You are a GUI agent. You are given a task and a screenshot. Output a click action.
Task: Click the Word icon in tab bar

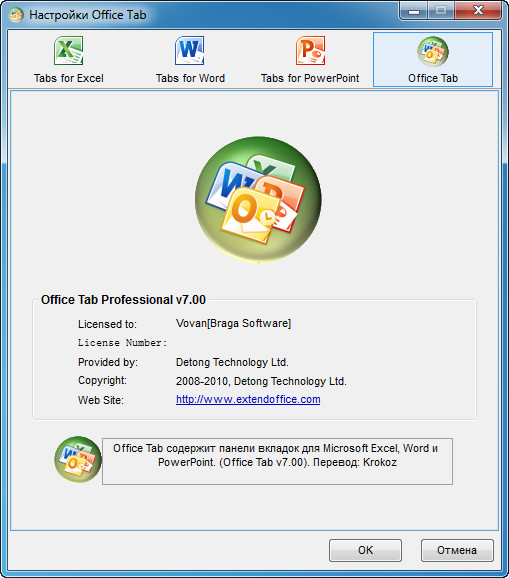click(190, 51)
